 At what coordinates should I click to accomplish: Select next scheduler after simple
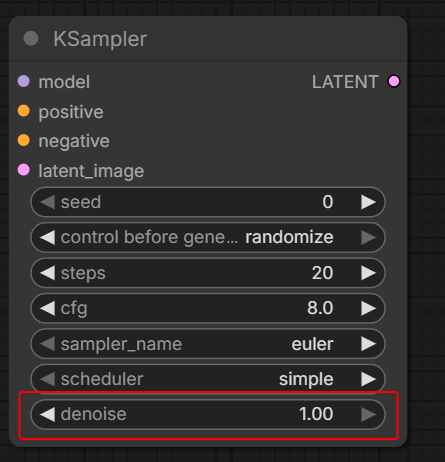click(368, 379)
